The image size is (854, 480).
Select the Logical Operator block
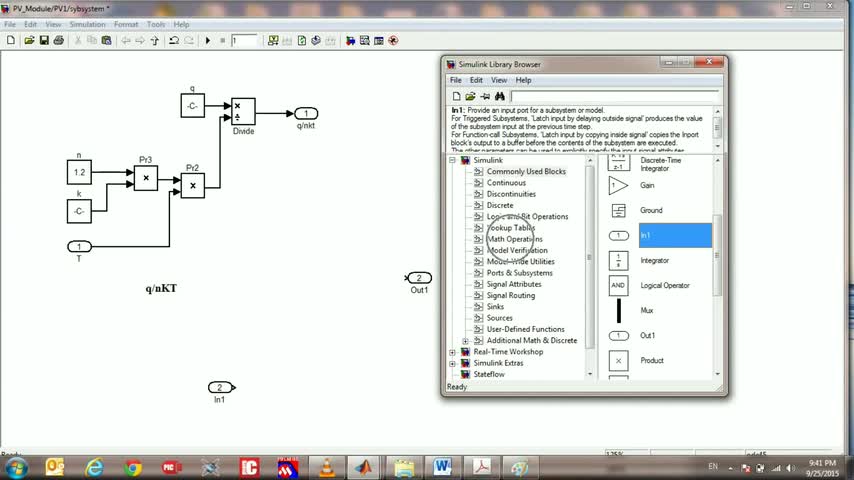pyautogui.click(x=665, y=285)
